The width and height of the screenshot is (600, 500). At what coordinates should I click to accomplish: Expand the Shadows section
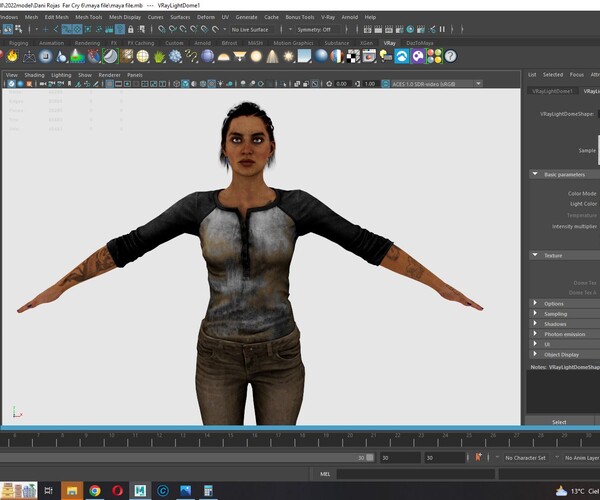click(564, 324)
